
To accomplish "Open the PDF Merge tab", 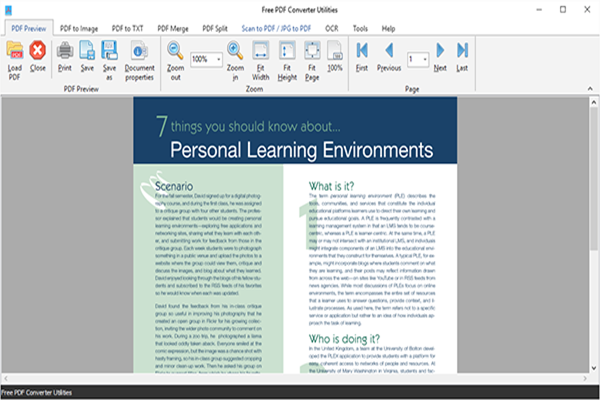I will [x=174, y=27].
